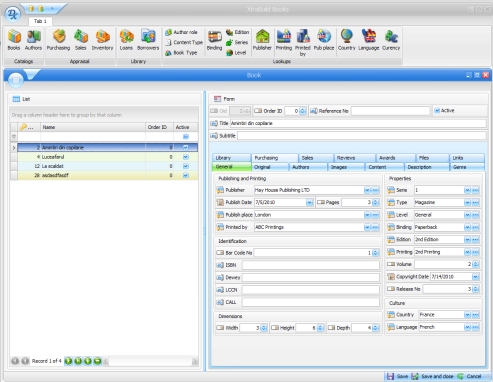The image size is (493, 382).
Task: Open the Publisher lookup icon
Action: tap(262, 40)
